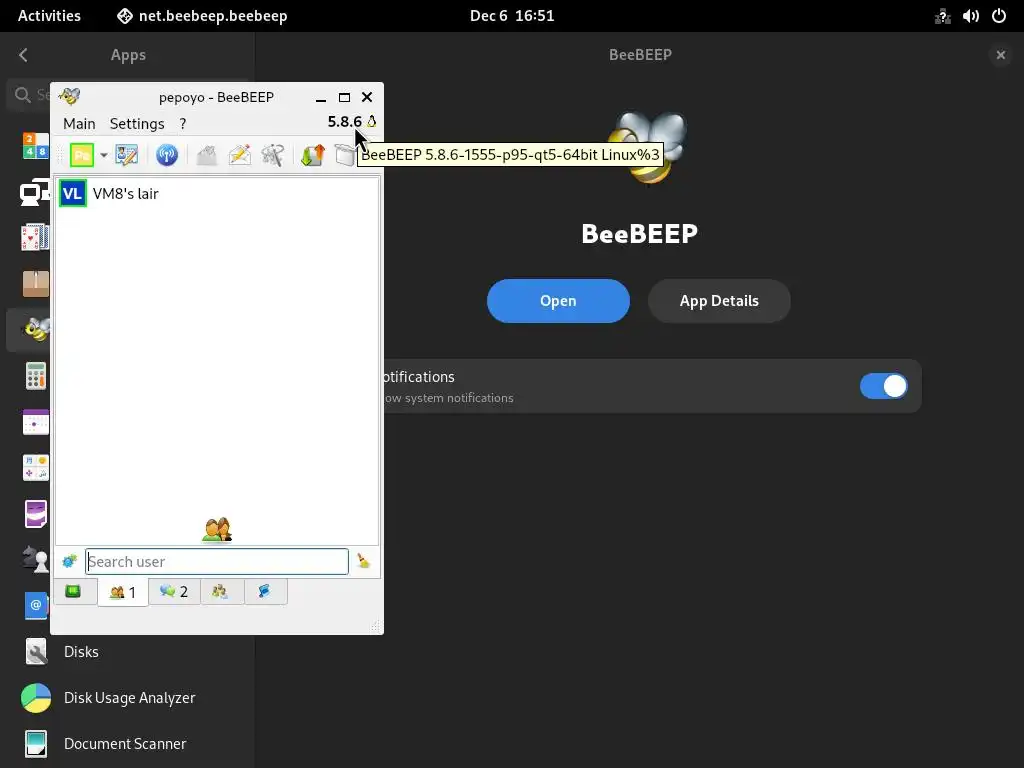Image resolution: width=1024 pixels, height=768 pixels.
Task: Click the yellow user status icon in BeeBEEP toolbar
Action: (x=82, y=155)
